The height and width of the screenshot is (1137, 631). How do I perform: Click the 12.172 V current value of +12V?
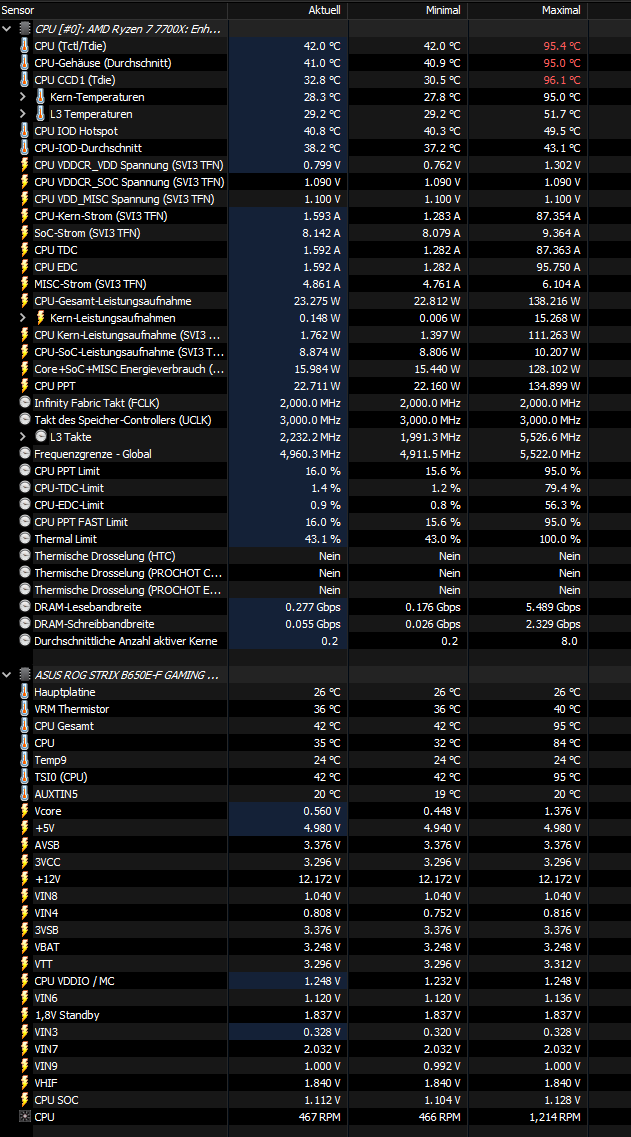coord(320,879)
